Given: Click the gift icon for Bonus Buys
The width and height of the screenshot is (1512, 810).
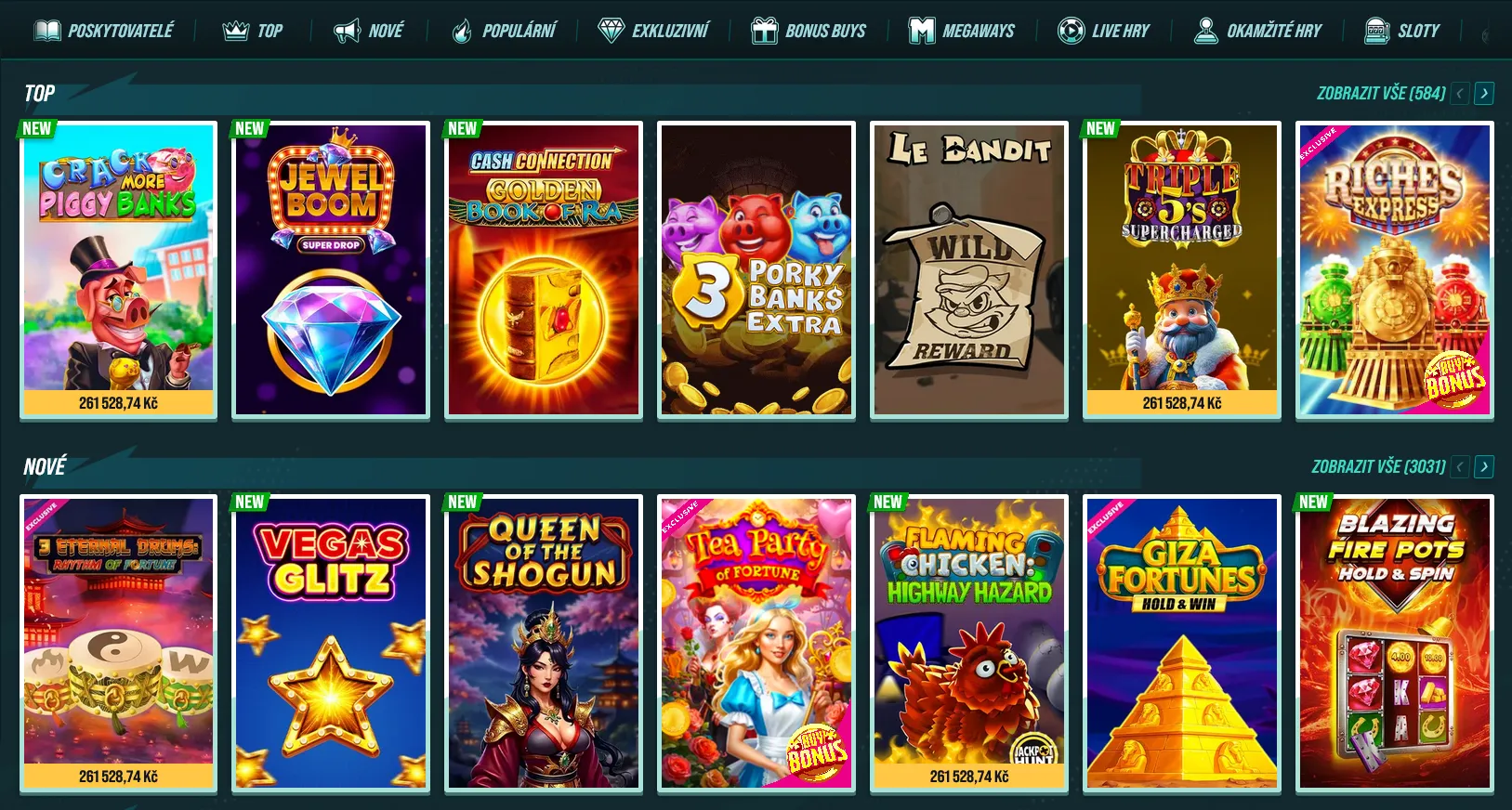Looking at the screenshot, I should click(x=764, y=31).
